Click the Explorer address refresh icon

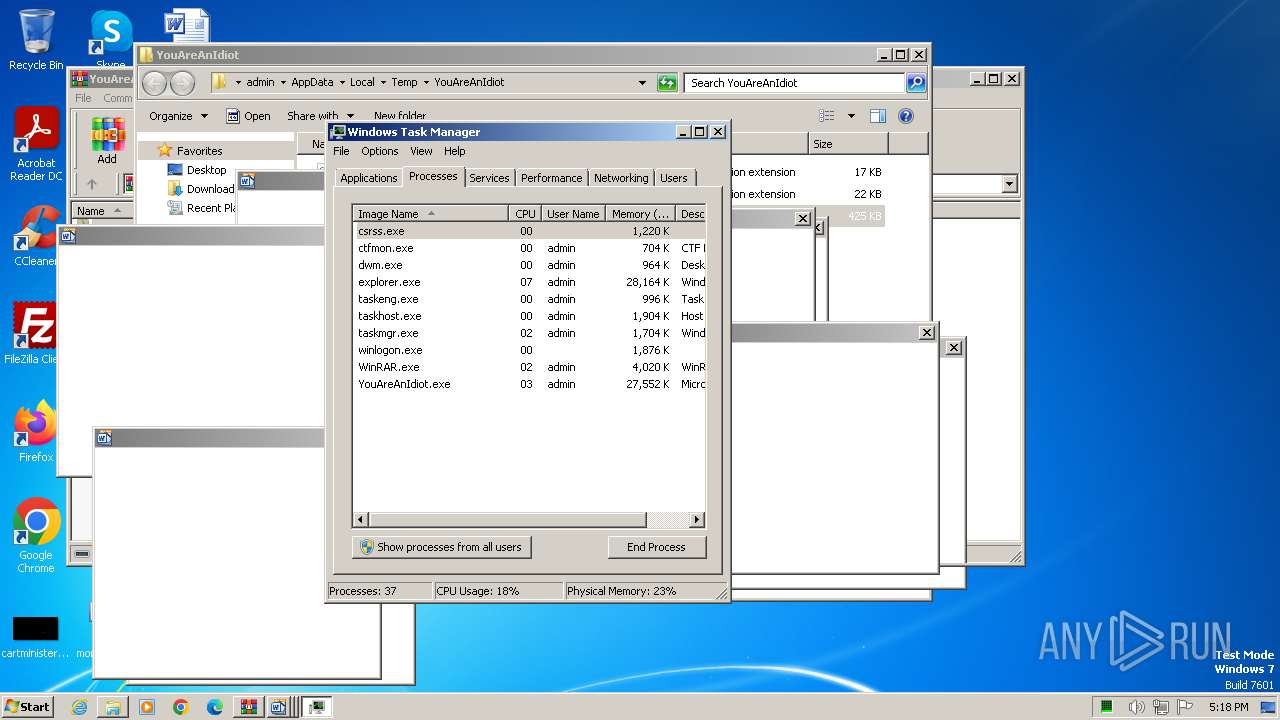[667, 83]
